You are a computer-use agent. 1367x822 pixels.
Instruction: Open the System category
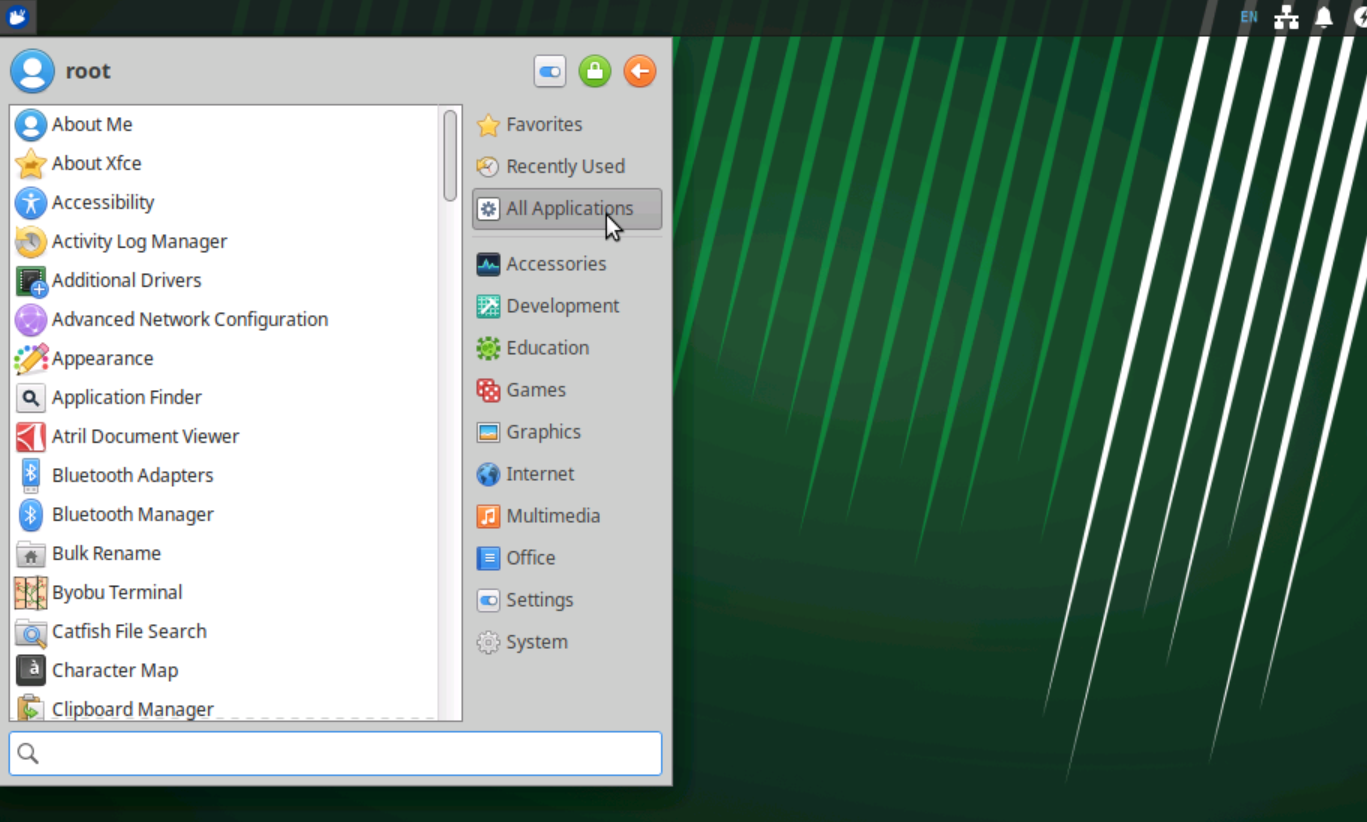click(x=567, y=642)
